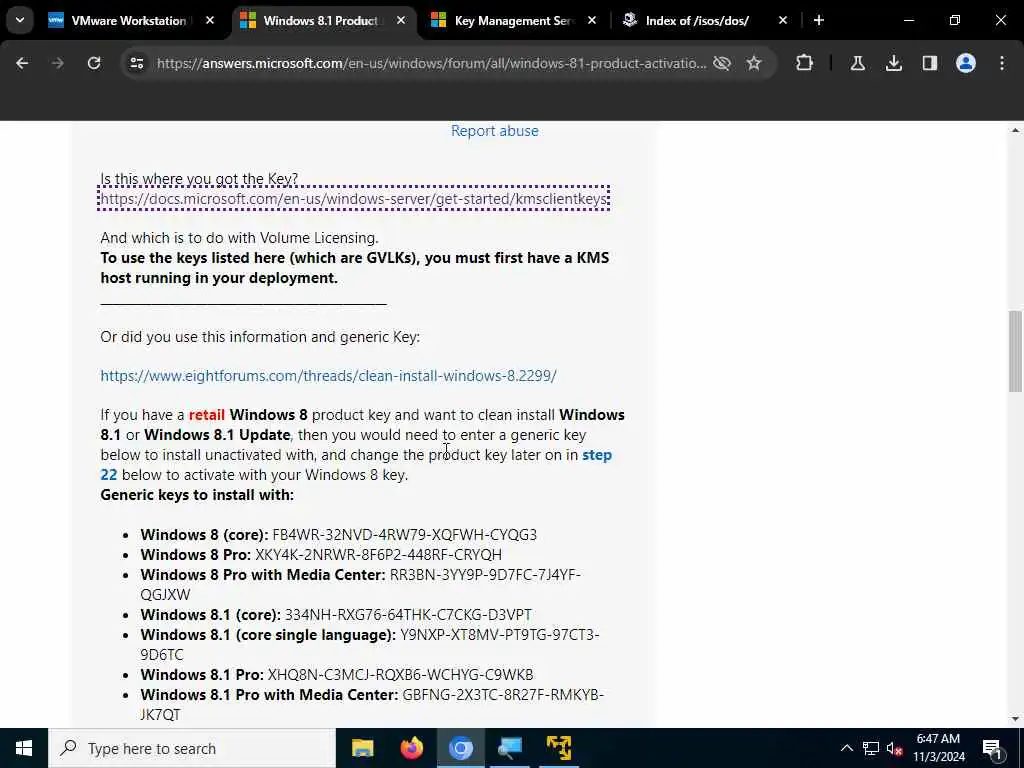Viewport: 1024px width, 768px height.
Task: Click Windows 8.1 core single language entry
Action: click(370, 644)
